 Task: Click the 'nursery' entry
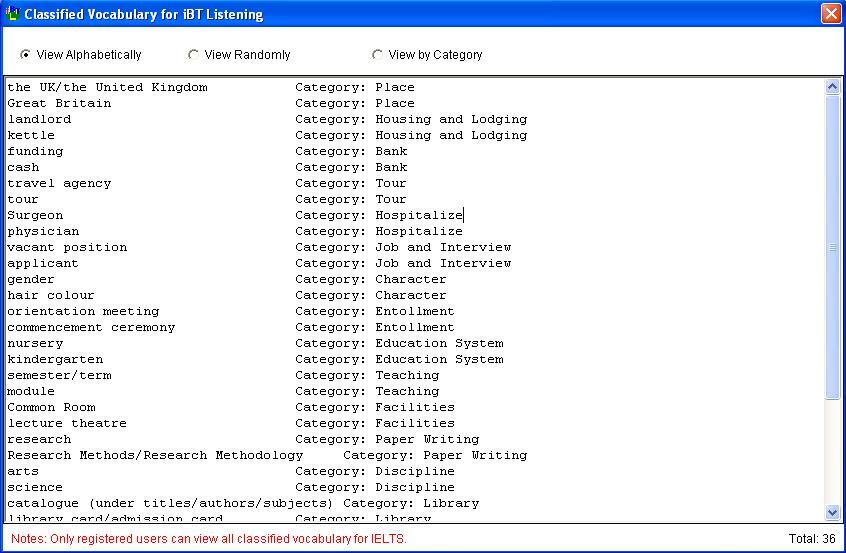[35, 344]
